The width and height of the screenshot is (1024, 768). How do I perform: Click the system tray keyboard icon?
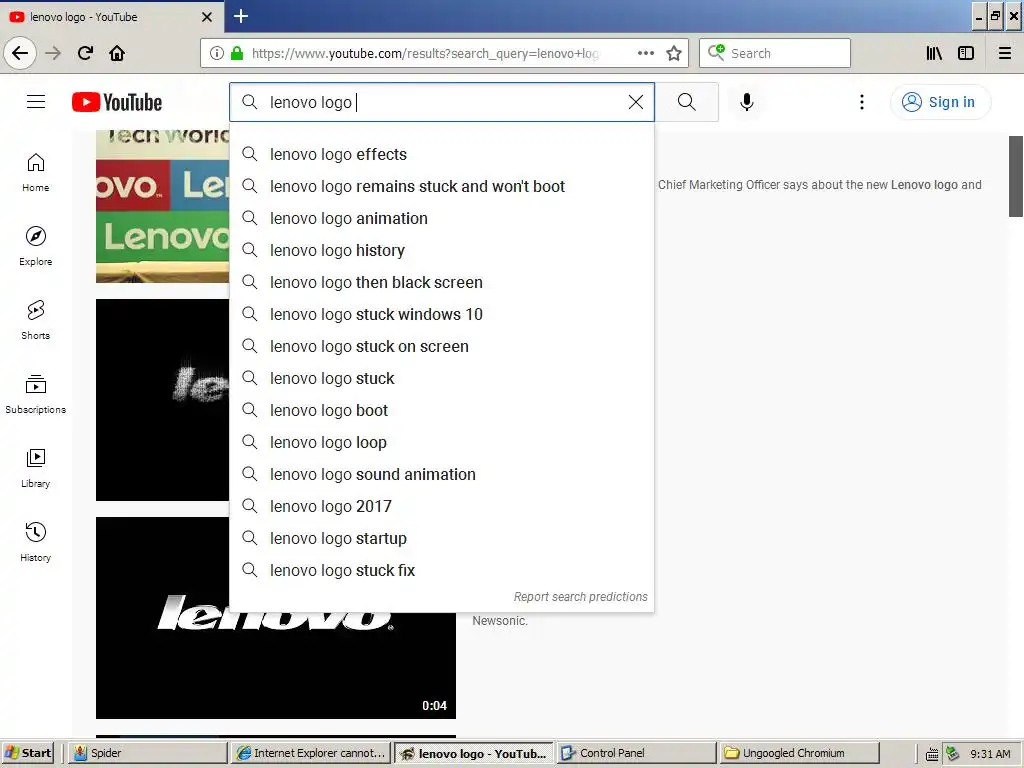click(932, 754)
